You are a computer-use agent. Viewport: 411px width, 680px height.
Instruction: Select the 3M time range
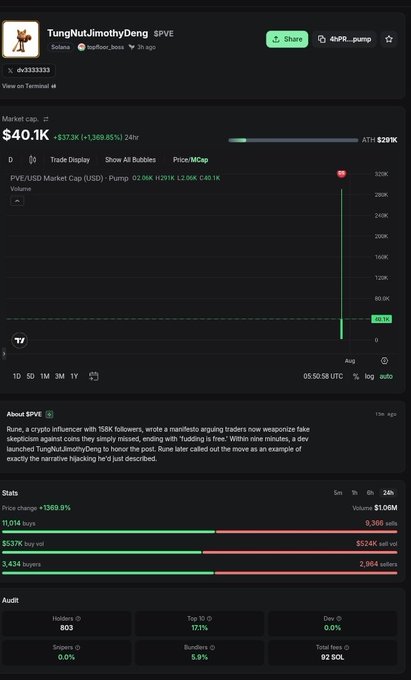(59, 376)
